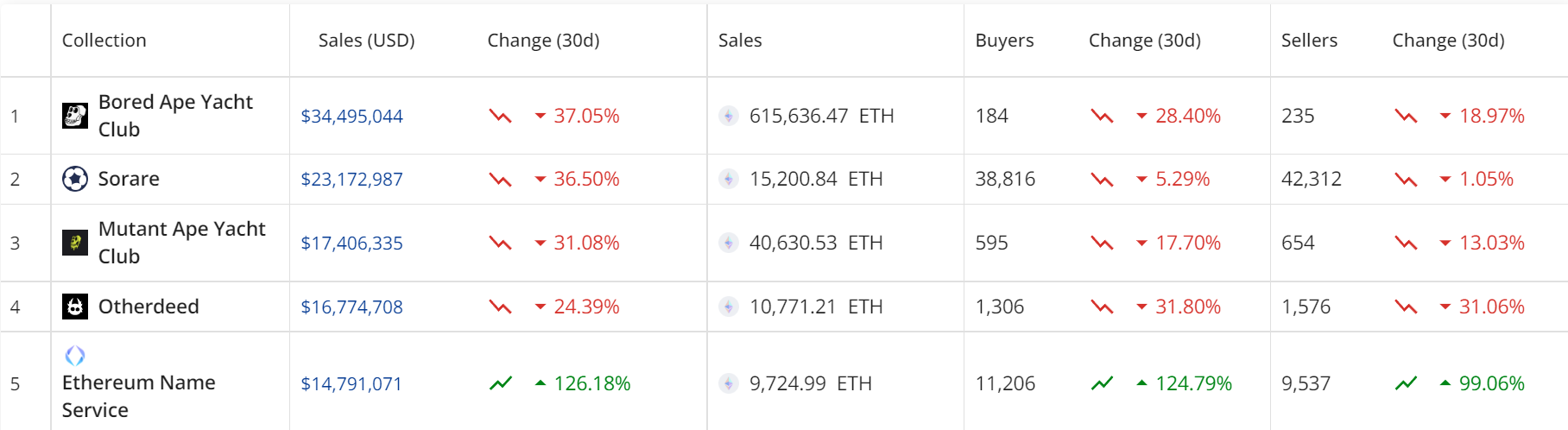The height and width of the screenshot is (430, 1568).
Task: Click the Ethereum Name Service logo icon
Action: pos(75,355)
